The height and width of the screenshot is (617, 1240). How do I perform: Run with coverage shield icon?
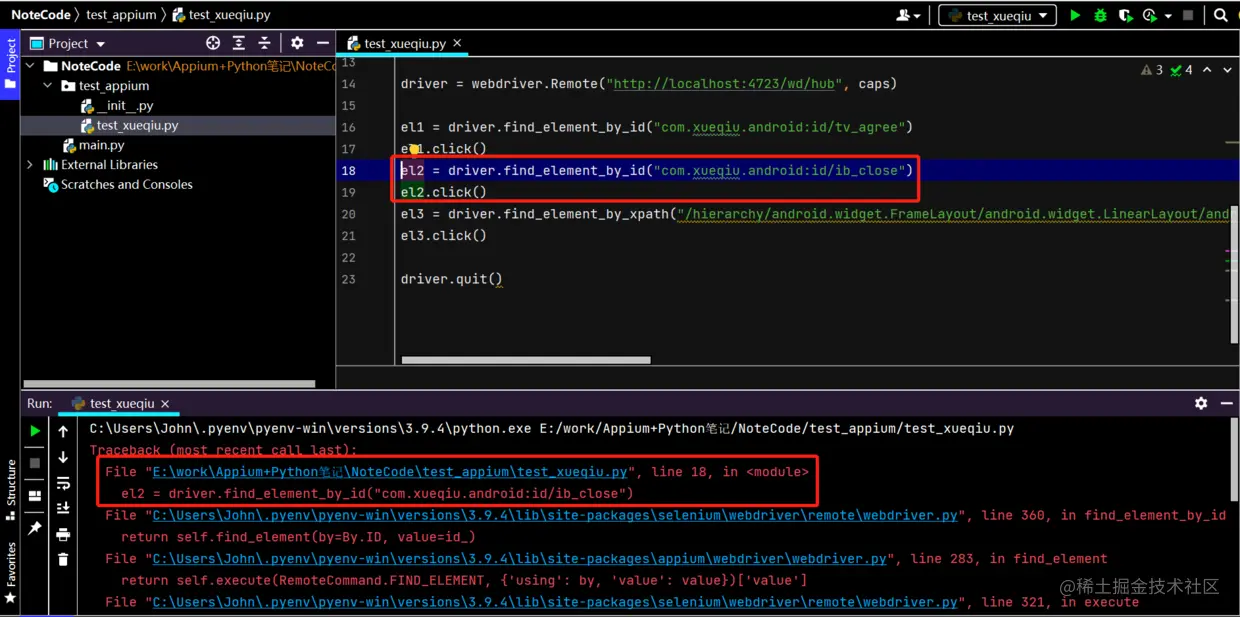1125,15
